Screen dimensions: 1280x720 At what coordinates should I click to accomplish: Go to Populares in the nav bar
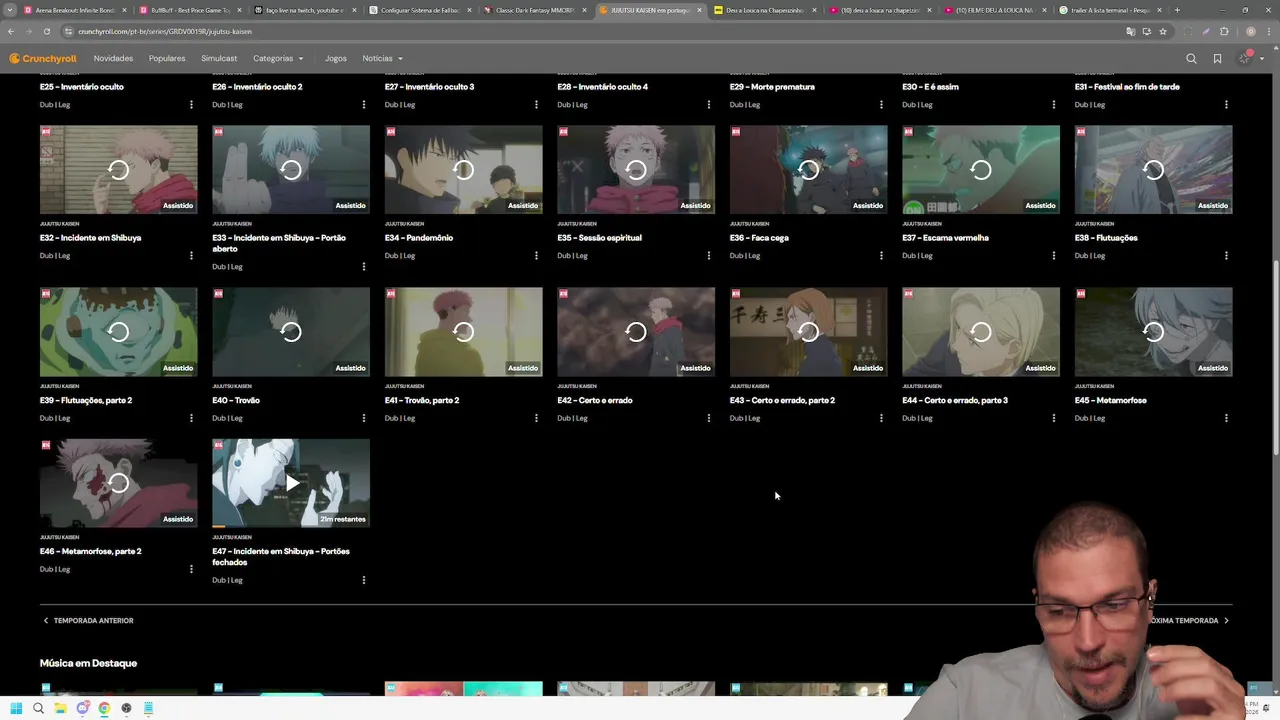[167, 58]
